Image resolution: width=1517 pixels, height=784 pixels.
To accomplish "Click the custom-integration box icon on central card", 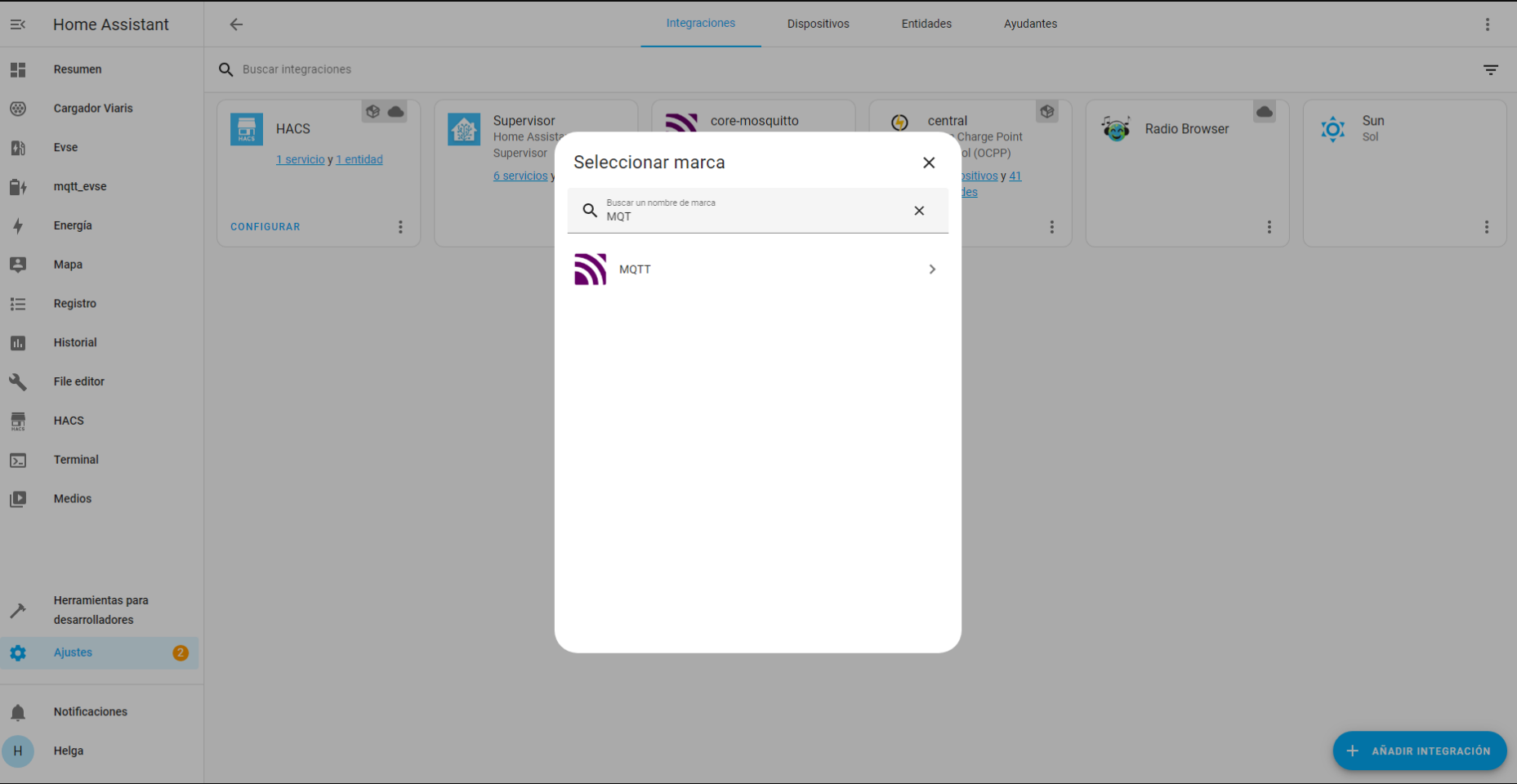I will point(1047,112).
